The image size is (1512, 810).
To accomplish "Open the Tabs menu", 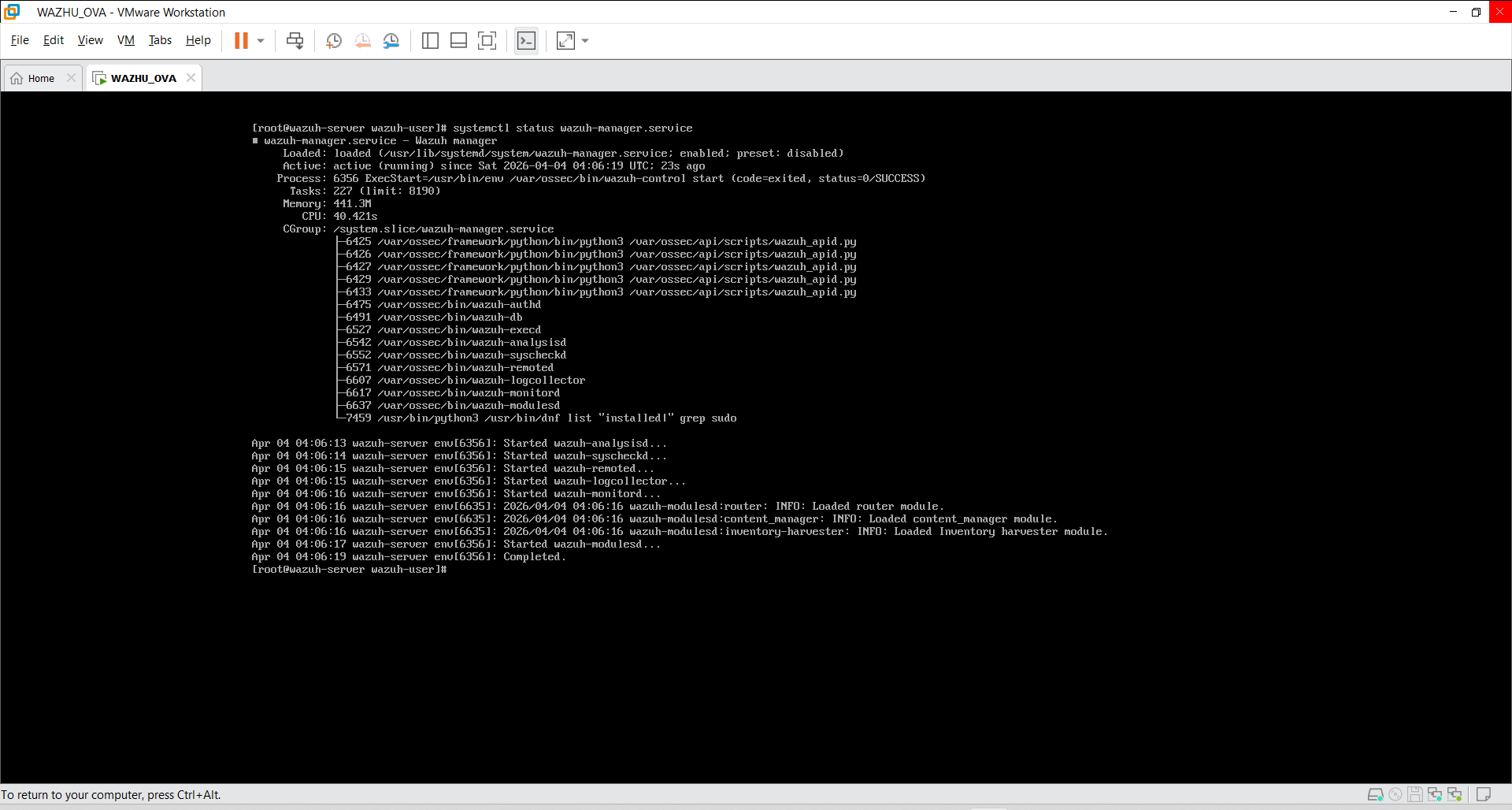I will (160, 40).
